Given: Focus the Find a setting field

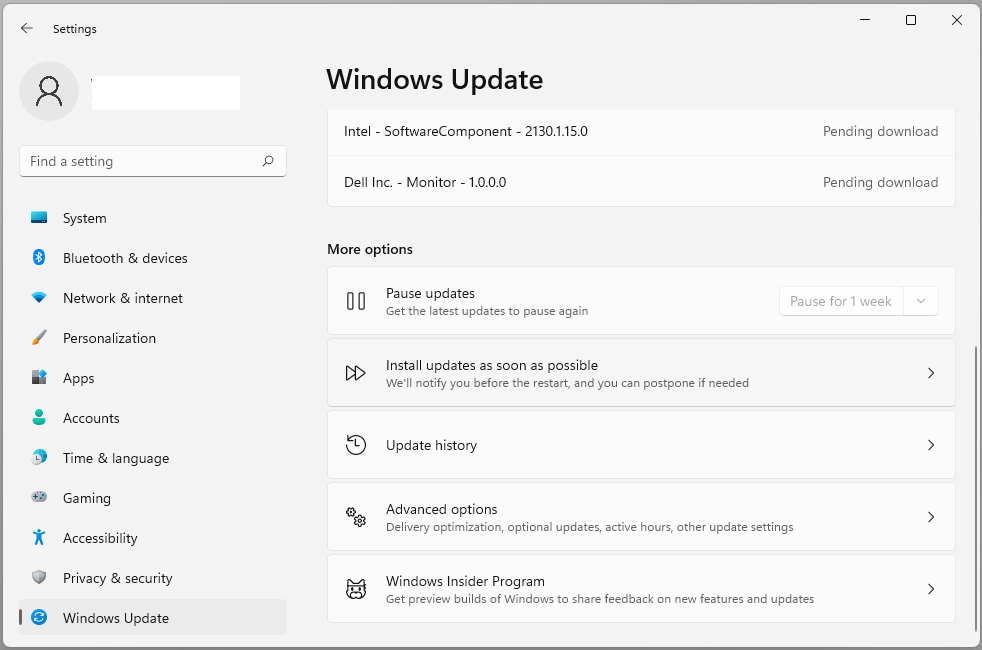Looking at the screenshot, I should (x=153, y=162).
